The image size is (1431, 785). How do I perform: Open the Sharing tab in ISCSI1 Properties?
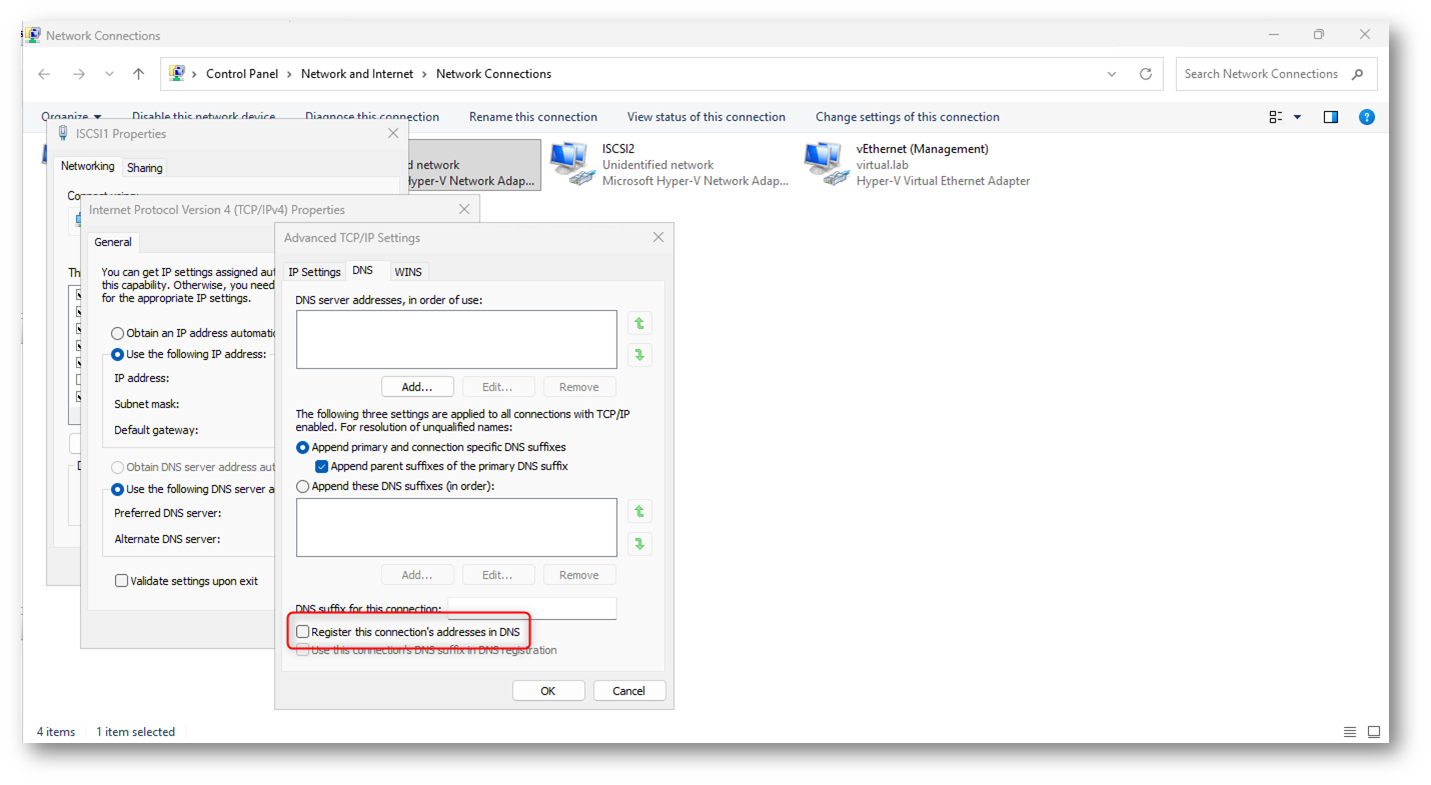coord(145,168)
